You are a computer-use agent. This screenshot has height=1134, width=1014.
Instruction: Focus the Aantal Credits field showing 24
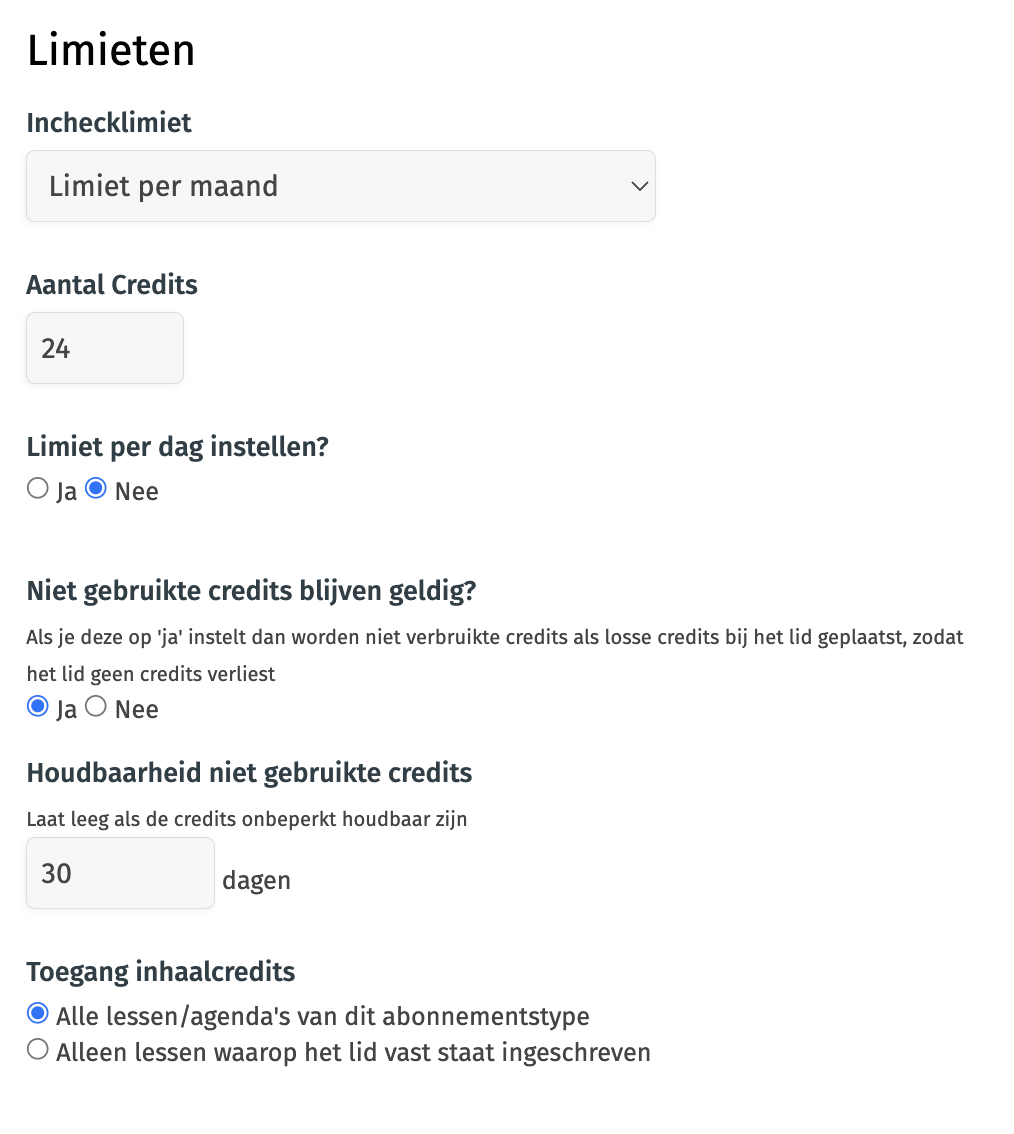tap(105, 348)
